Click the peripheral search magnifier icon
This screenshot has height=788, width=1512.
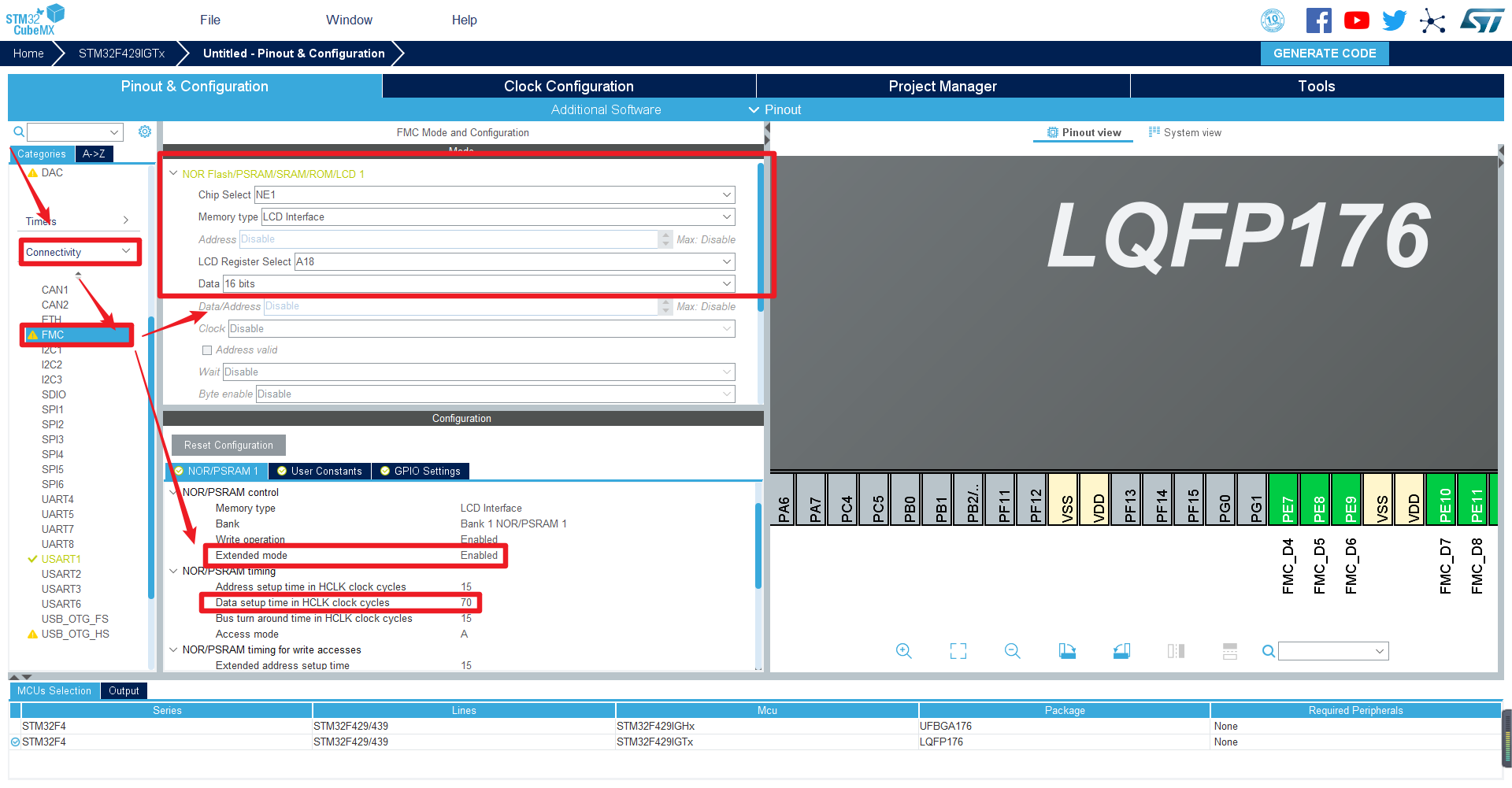pyautogui.click(x=19, y=131)
